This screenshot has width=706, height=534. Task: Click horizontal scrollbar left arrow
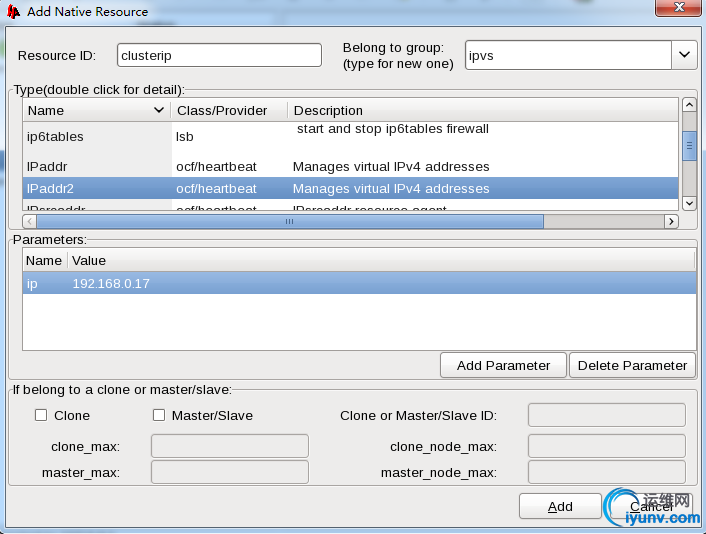click(30, 221)
